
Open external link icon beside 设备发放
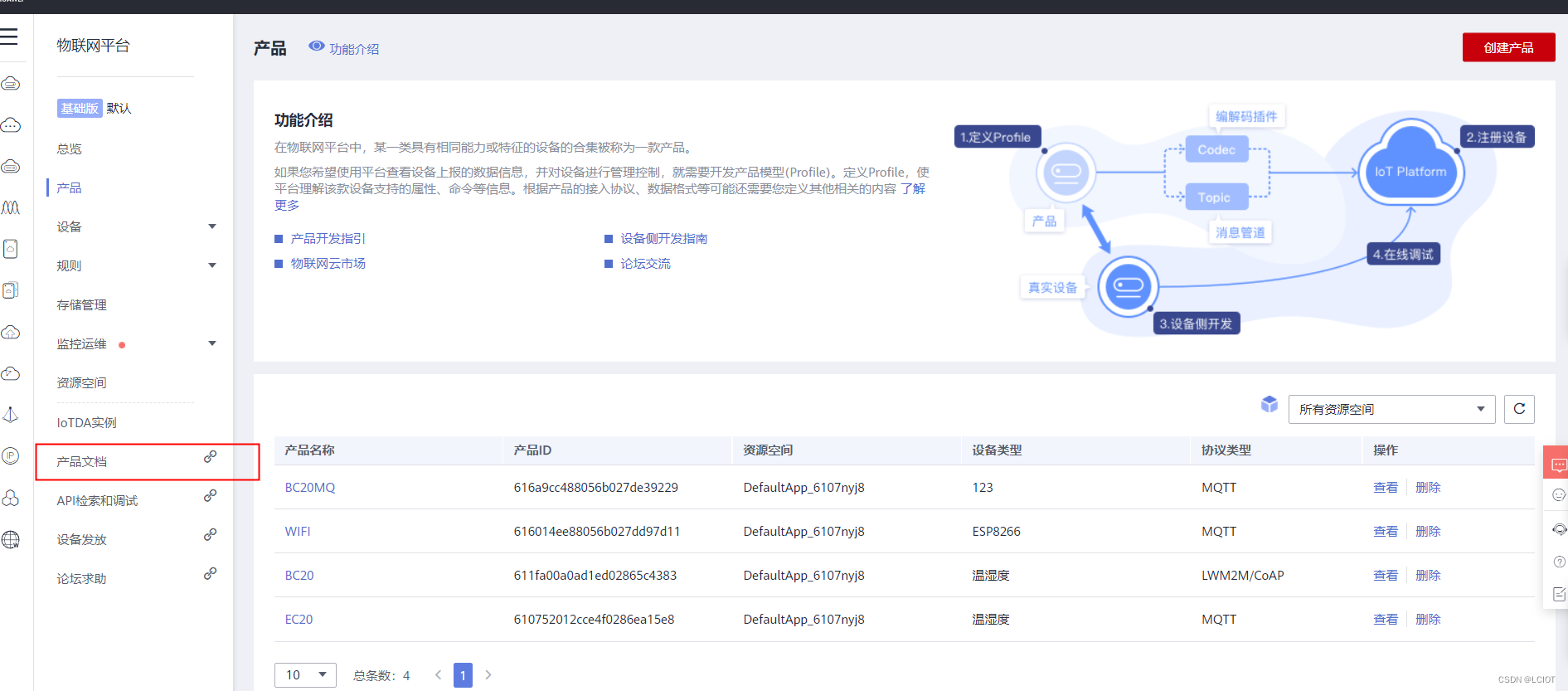211,534
